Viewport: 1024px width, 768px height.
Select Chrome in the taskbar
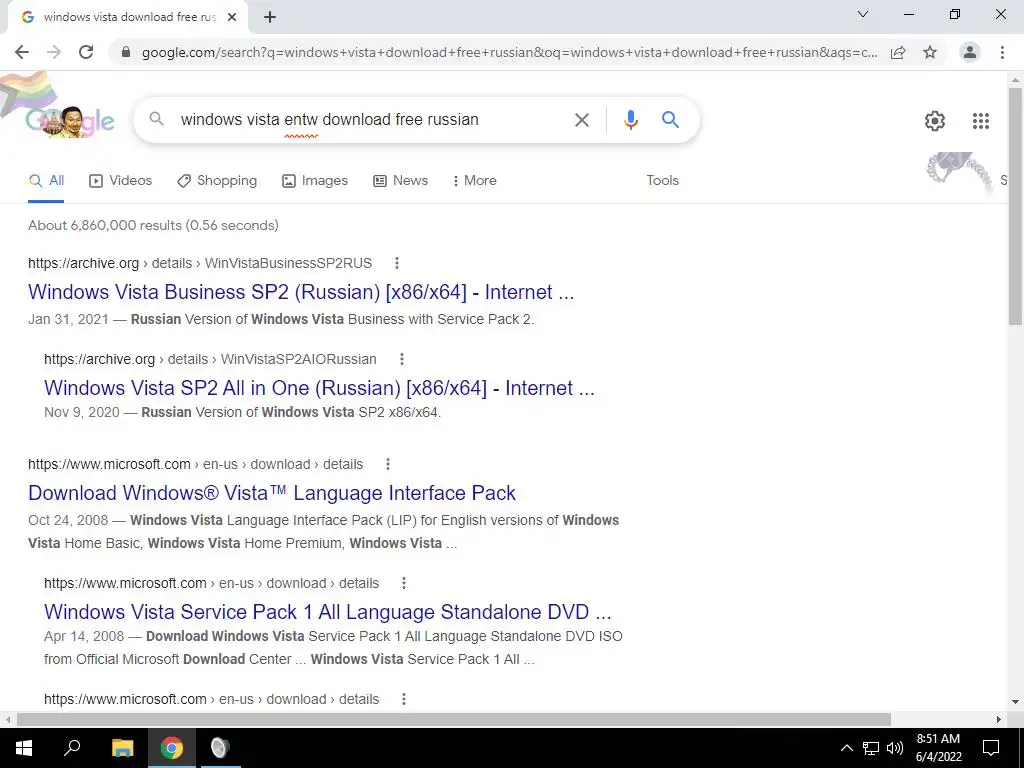point(172,748)
